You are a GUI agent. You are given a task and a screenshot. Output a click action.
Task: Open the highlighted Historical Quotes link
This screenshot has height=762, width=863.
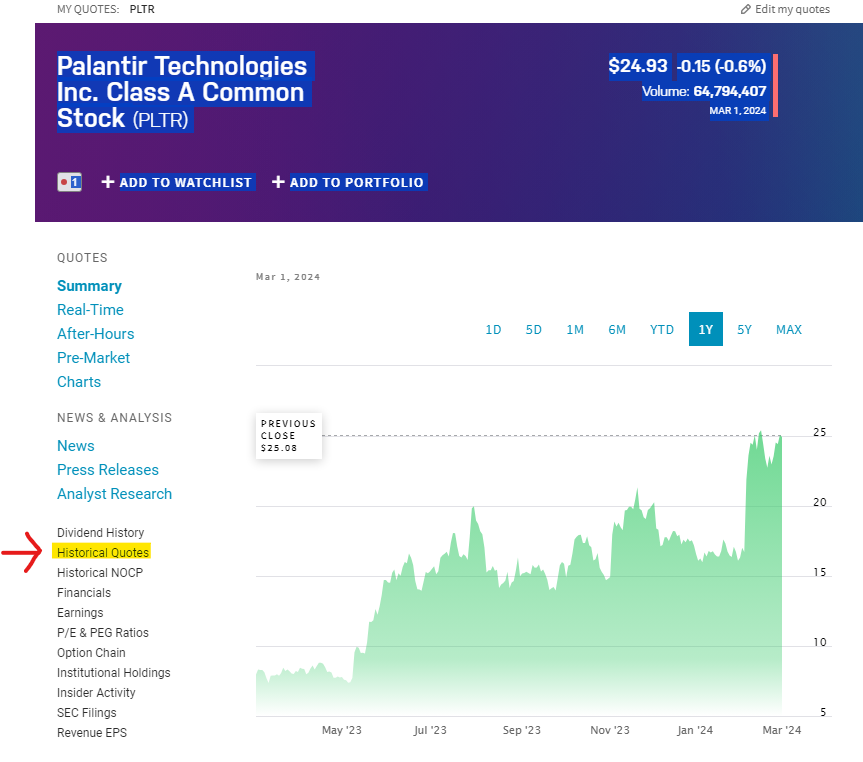(x=103, y=552)
